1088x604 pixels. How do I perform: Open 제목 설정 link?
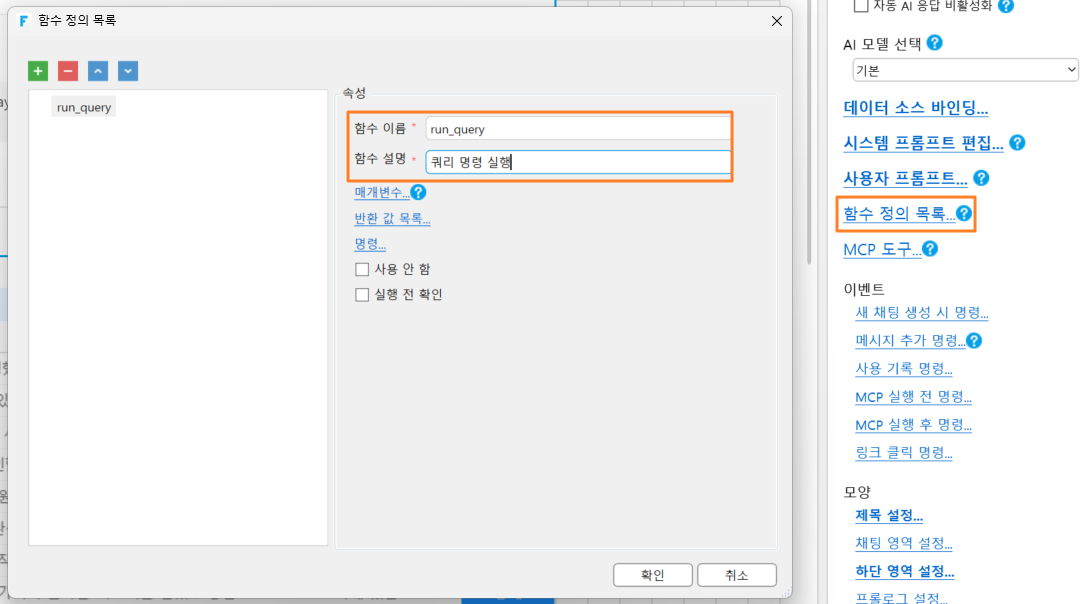tap(889, 516)
